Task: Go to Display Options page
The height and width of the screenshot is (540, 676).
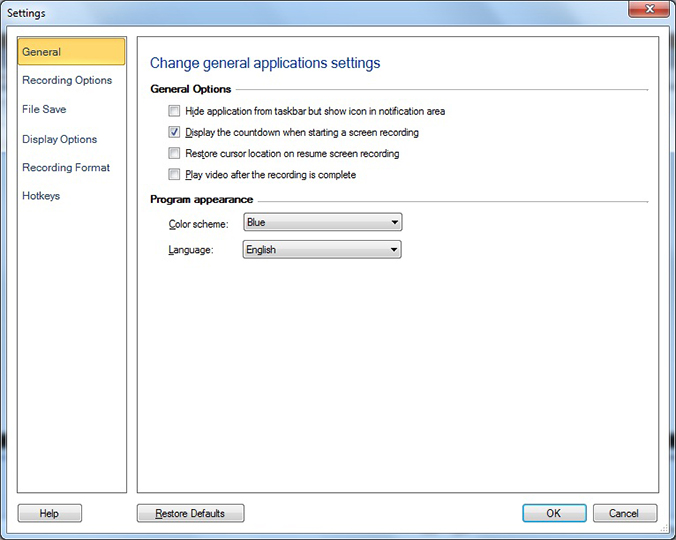Action: (x=60, y=139)
